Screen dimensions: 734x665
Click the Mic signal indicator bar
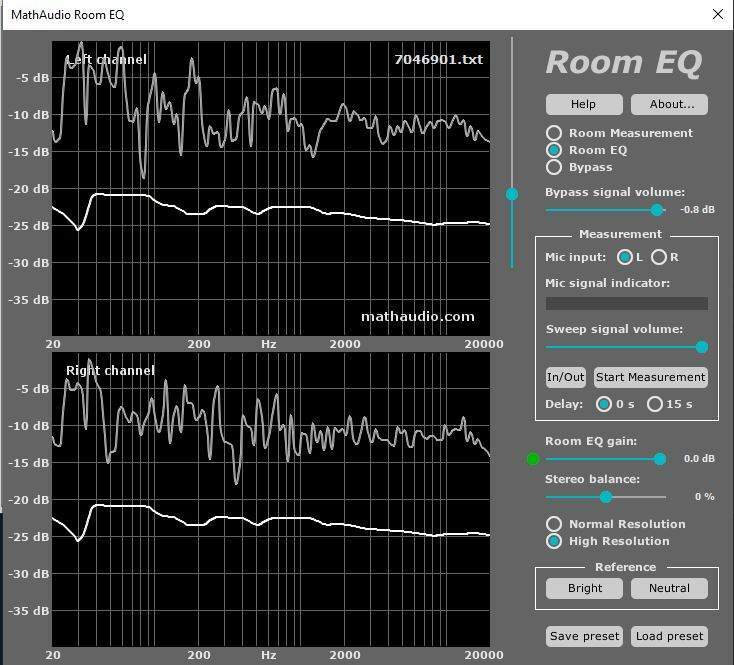pyautogui.click(x=627, y=304)
